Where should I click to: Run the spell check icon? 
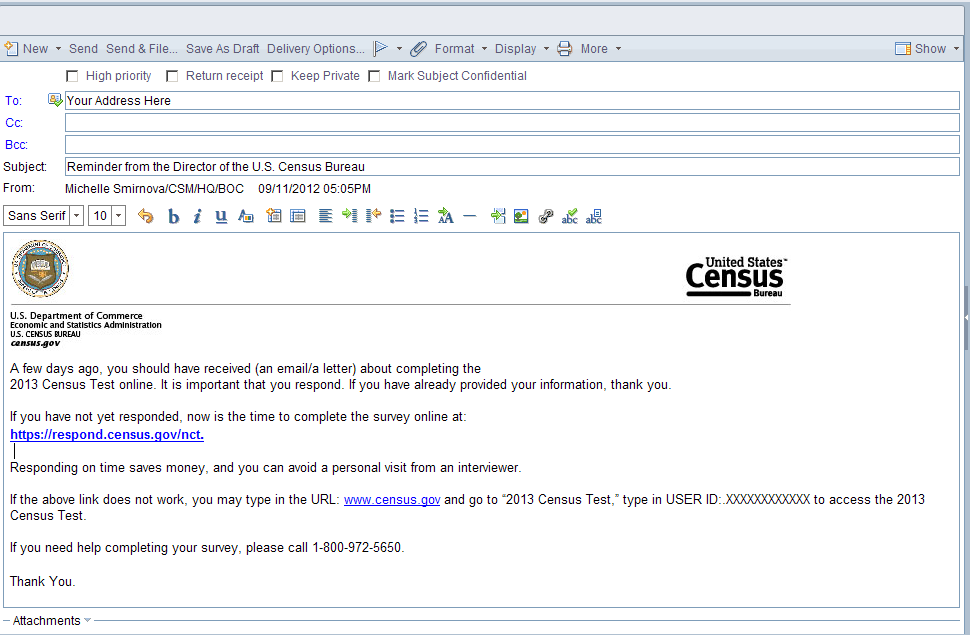(x=570, y=215)
